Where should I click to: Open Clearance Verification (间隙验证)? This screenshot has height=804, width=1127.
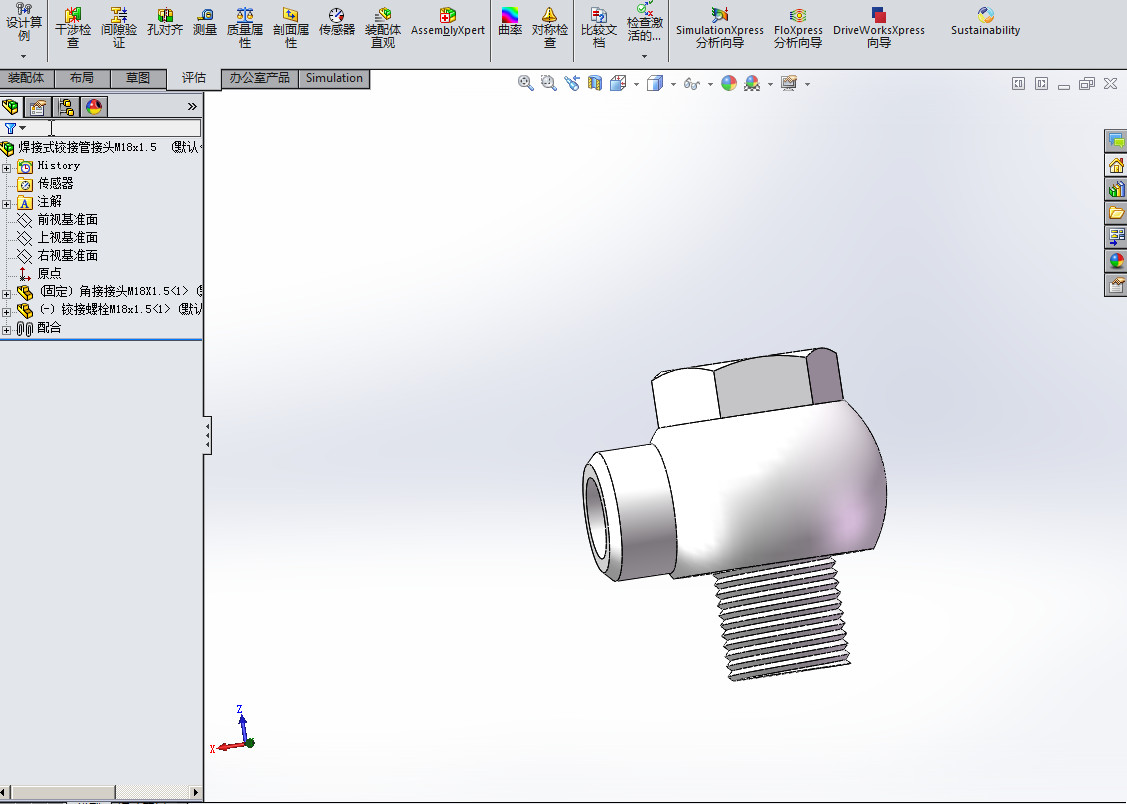point(119,27)
